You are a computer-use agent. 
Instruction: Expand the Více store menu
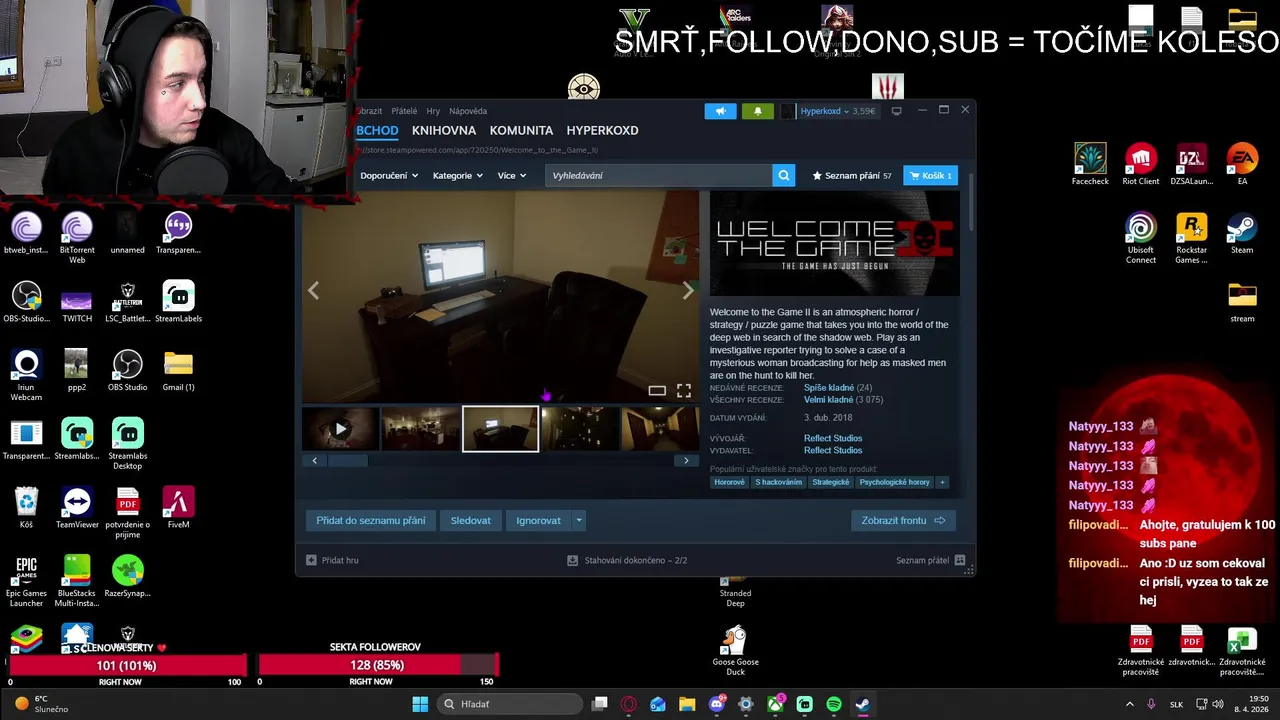pyautogui.click(x=512, y=175)
